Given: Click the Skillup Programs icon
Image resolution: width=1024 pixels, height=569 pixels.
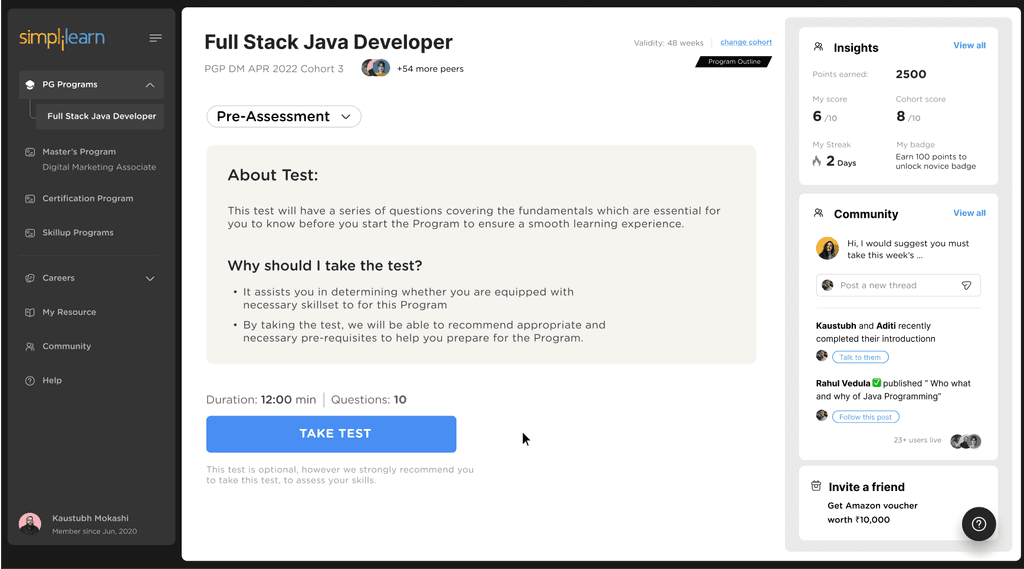Looking at the screenshot, I should point(29,233).
